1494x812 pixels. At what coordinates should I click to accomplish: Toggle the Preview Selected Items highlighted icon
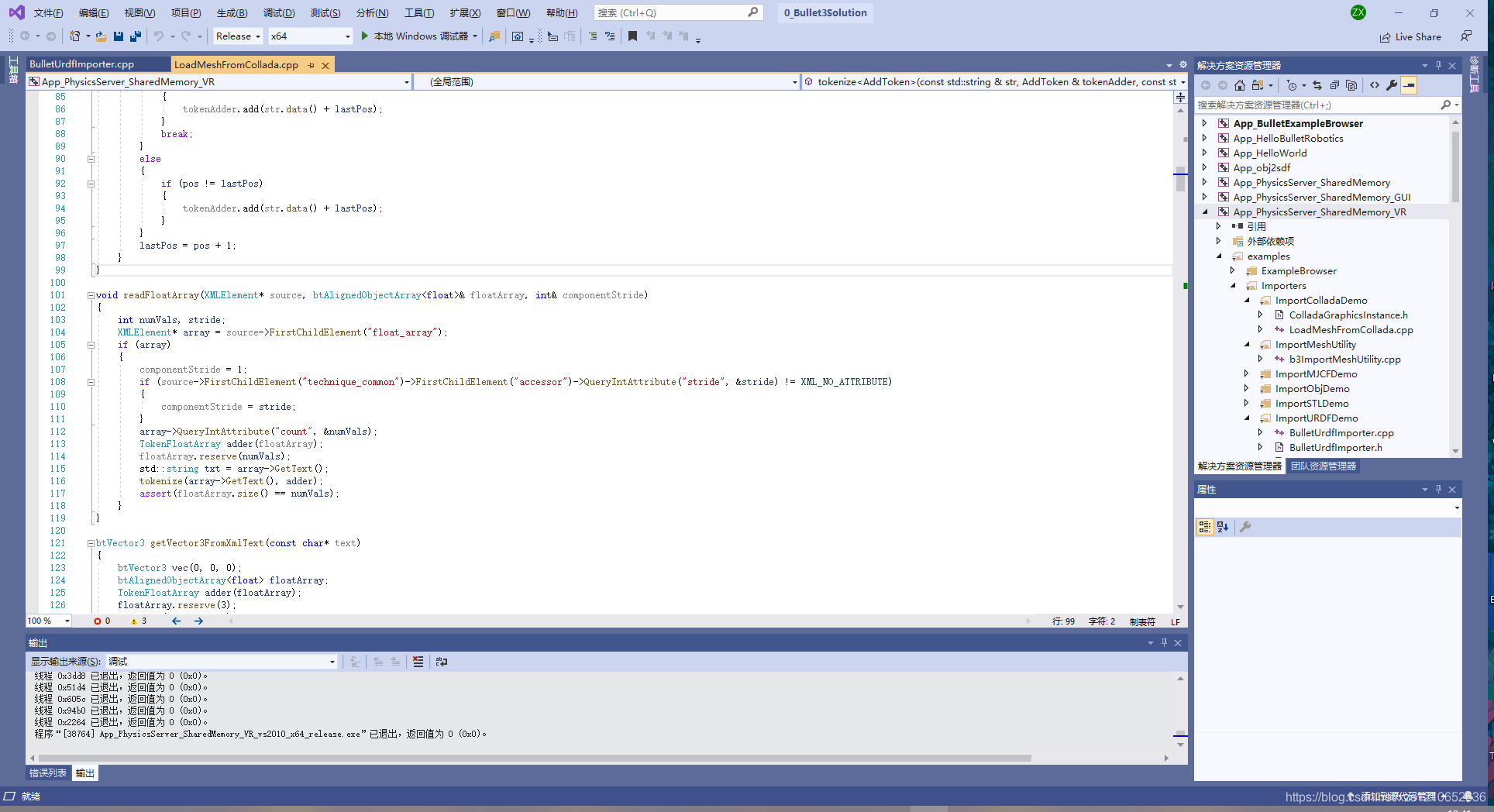(x=1410, y=85)
